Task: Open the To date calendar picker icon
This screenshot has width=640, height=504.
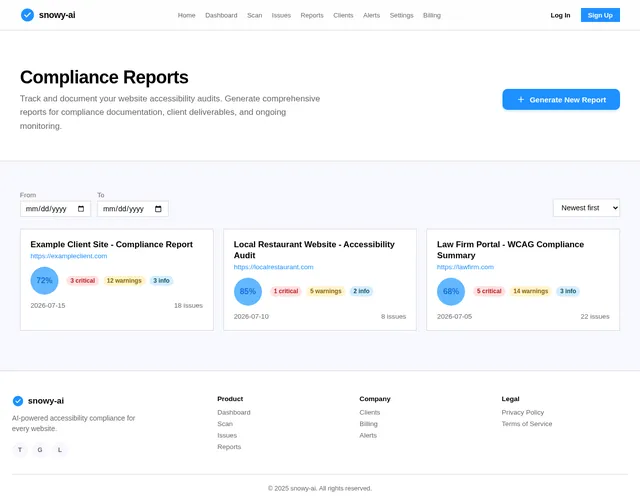Action: 158,209
